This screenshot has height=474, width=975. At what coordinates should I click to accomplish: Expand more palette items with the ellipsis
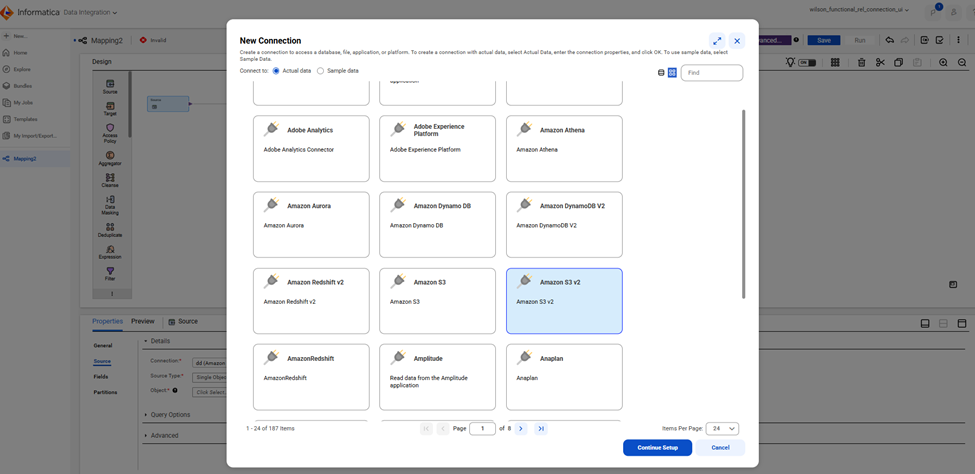(x=113, y=294)
